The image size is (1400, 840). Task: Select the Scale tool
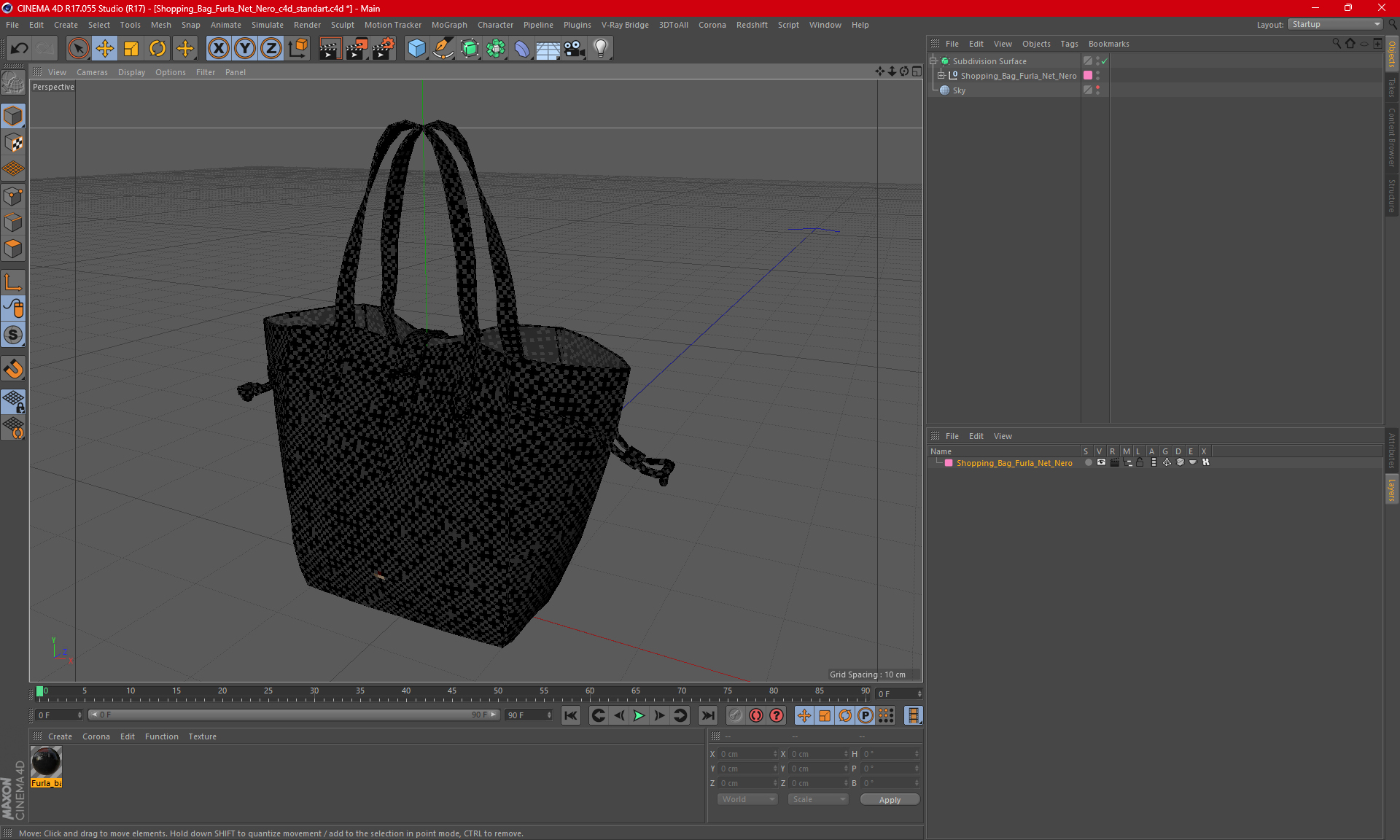pos(131,48)
